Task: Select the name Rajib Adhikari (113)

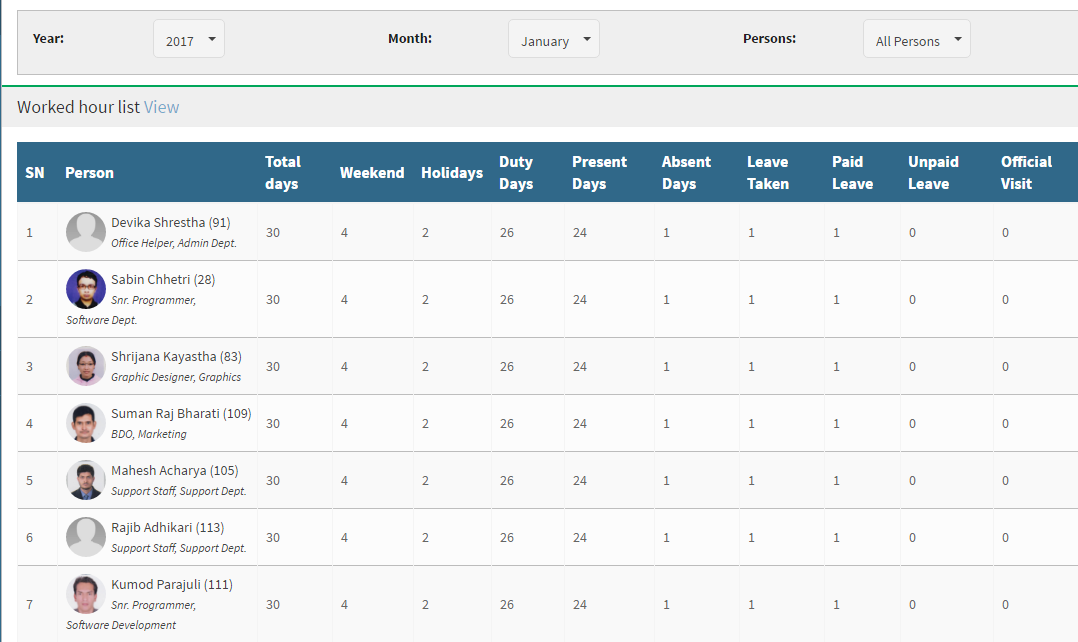Action: [x=168, y=528]
